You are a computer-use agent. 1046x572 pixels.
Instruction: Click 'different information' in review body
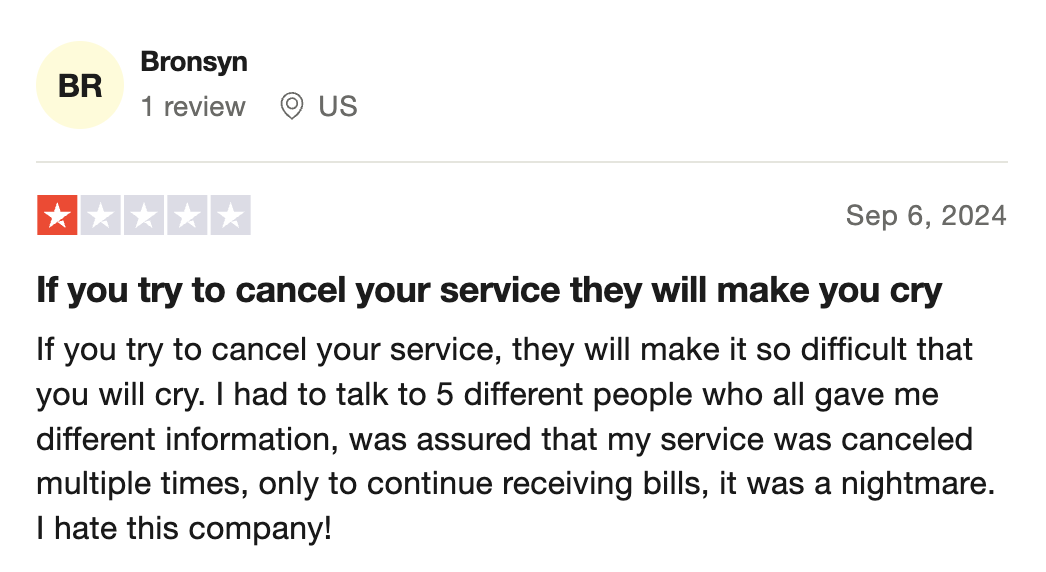click(x=183, y=439)
